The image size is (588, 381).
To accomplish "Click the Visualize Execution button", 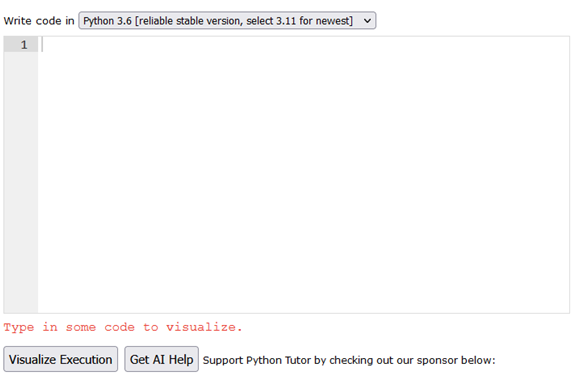I will 60,359.
